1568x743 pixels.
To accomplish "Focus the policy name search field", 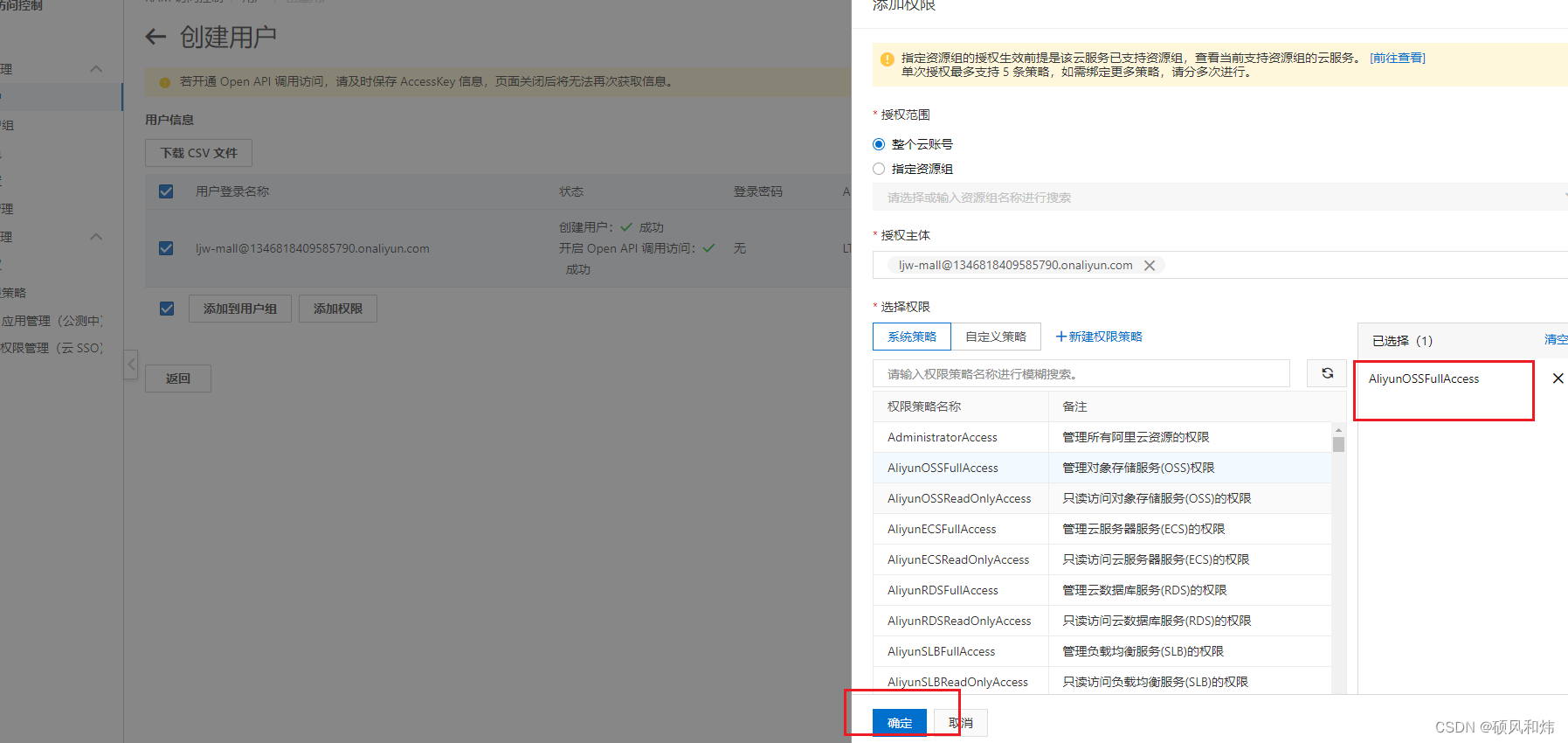I will (x=1081, y=373).
